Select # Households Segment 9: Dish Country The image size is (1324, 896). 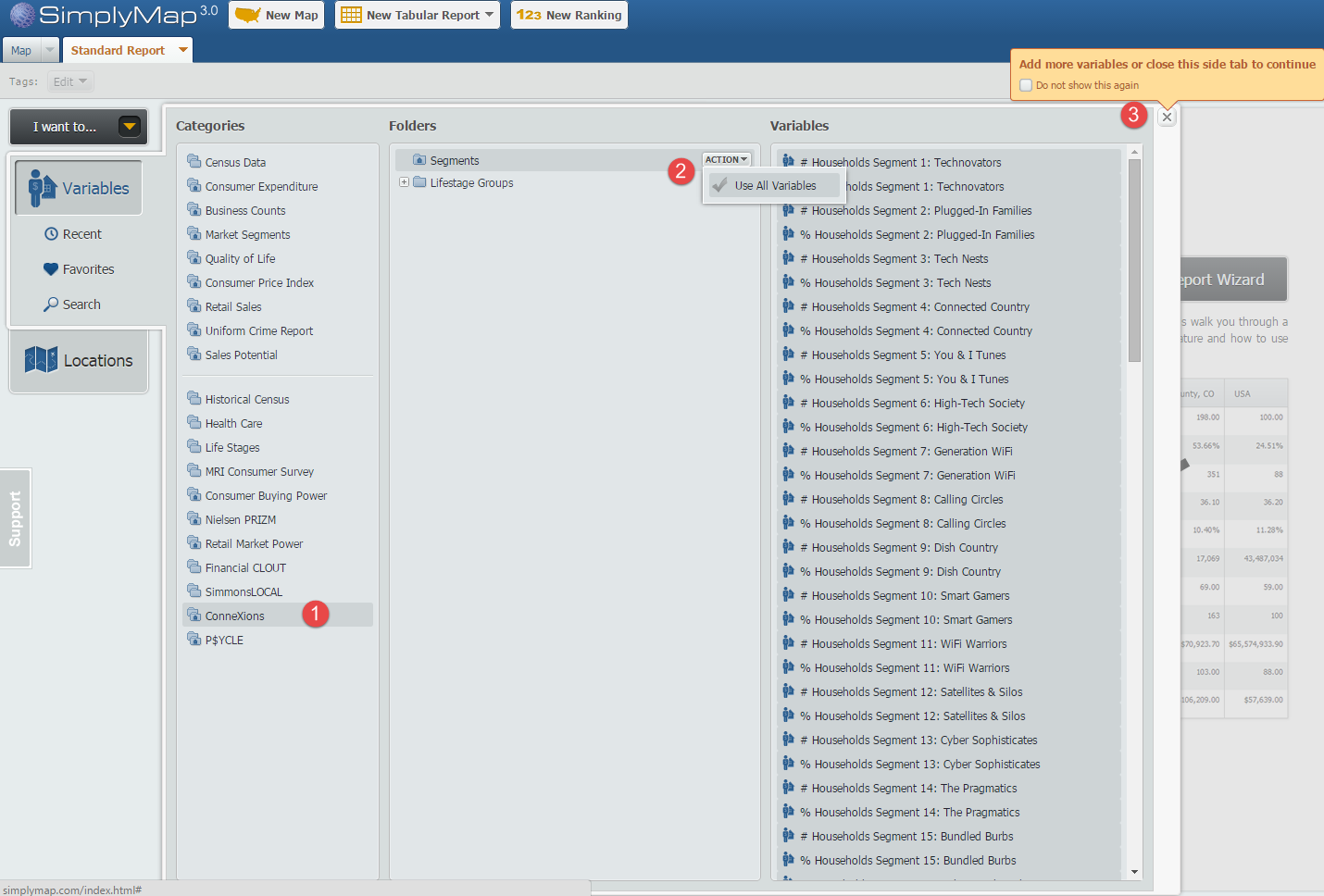(x=949, y=547)
